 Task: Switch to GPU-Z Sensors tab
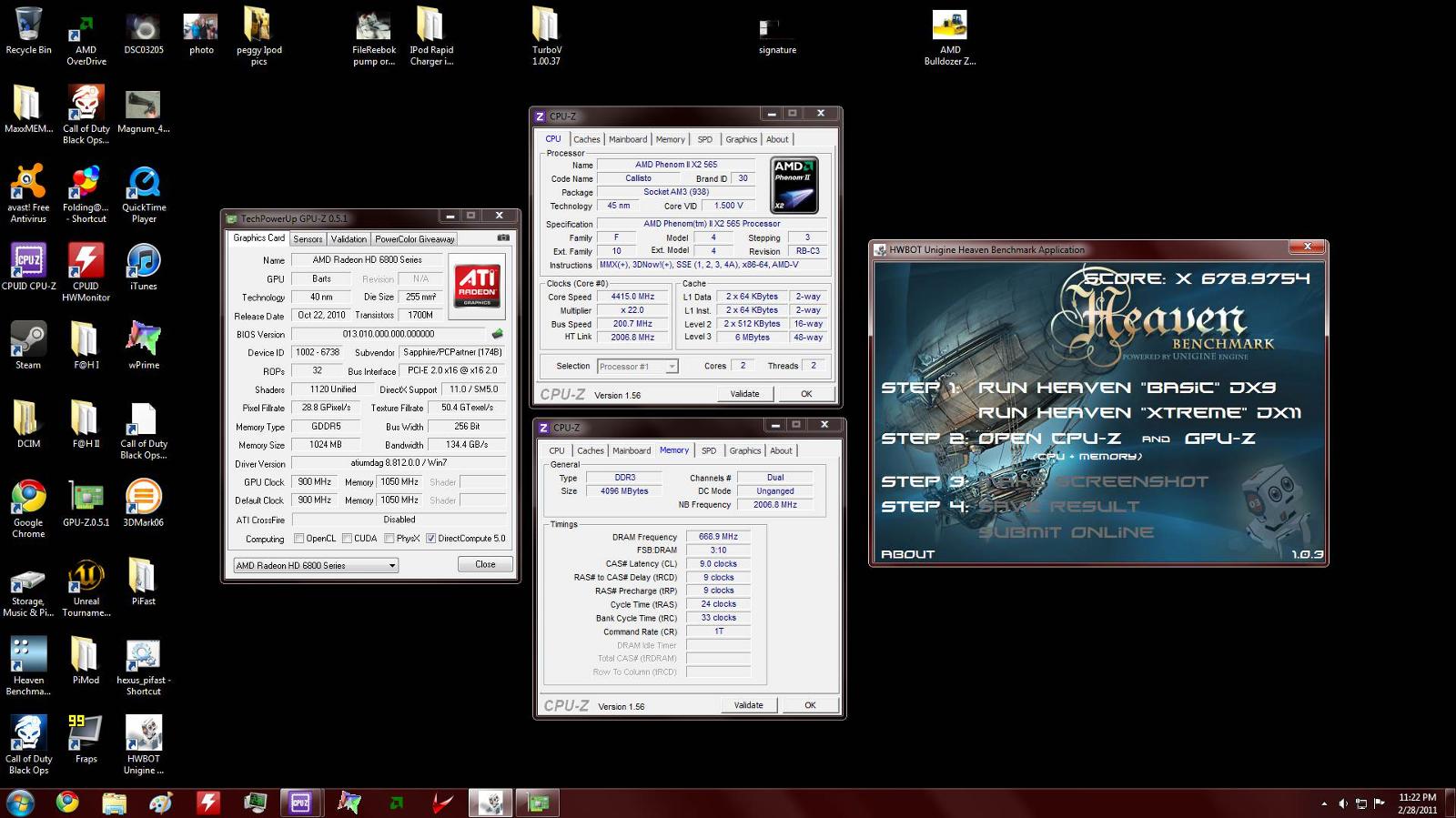point(308,239)
